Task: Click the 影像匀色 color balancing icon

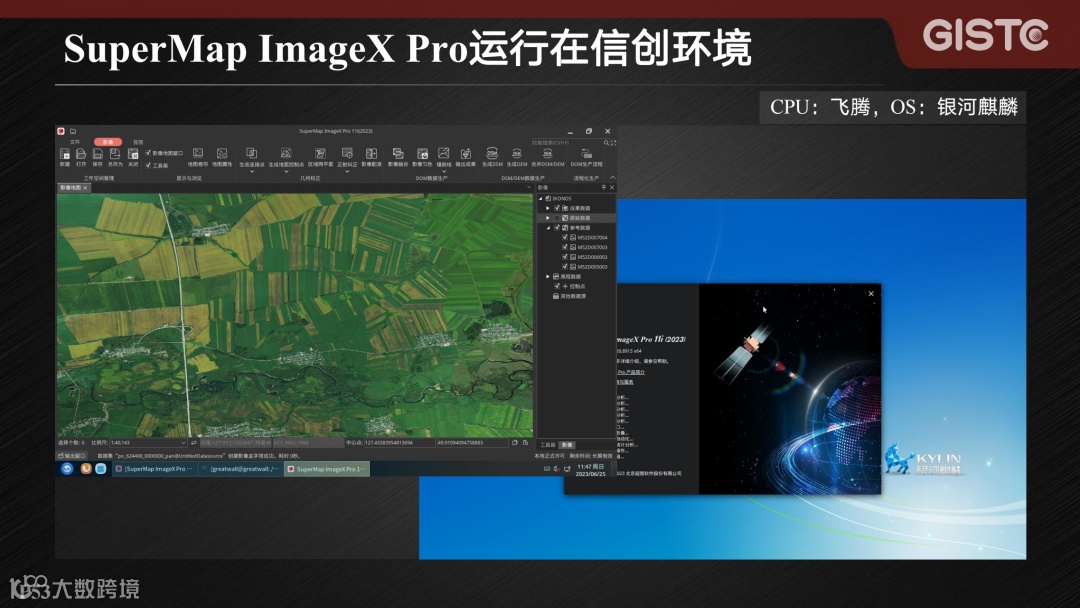Action: pos(422,153)
